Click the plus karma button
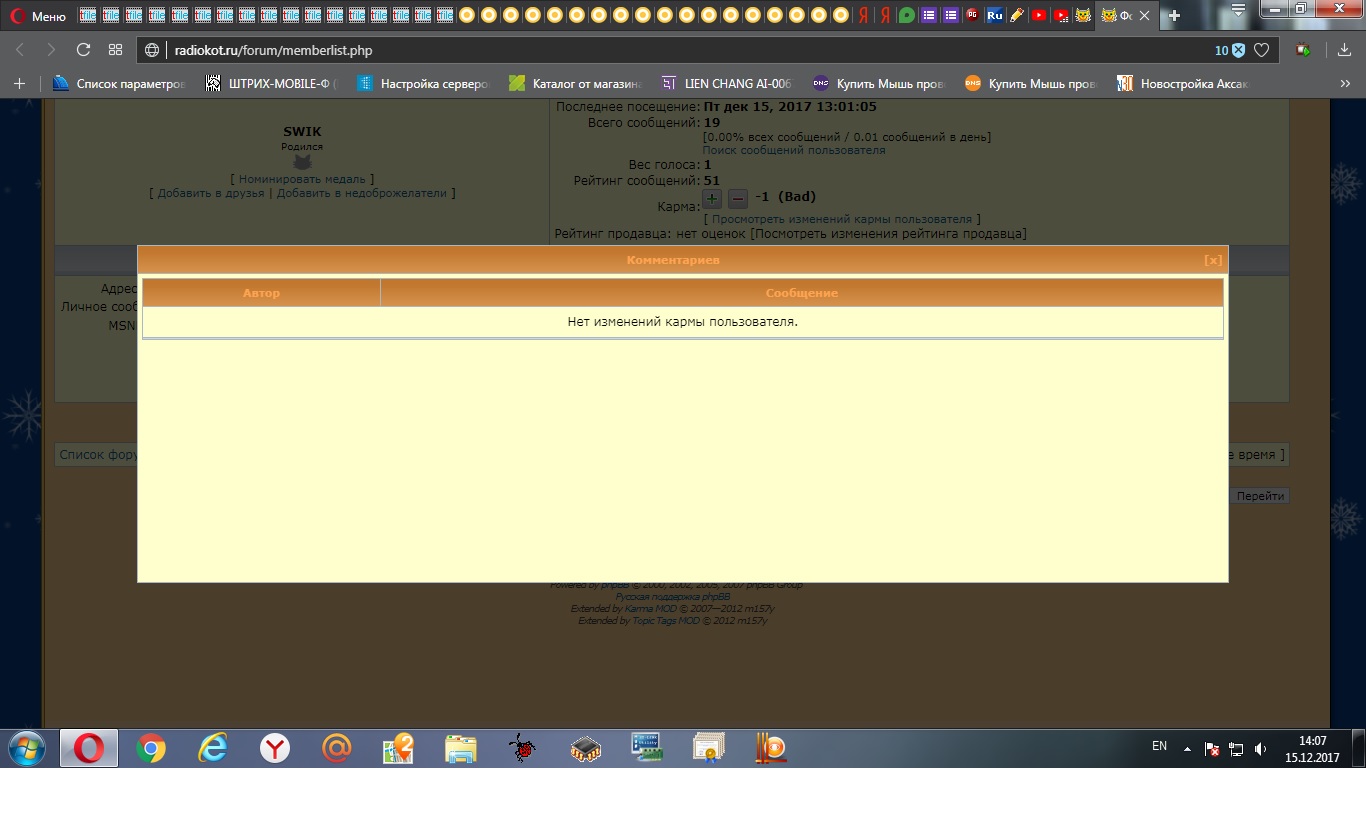 711,198
